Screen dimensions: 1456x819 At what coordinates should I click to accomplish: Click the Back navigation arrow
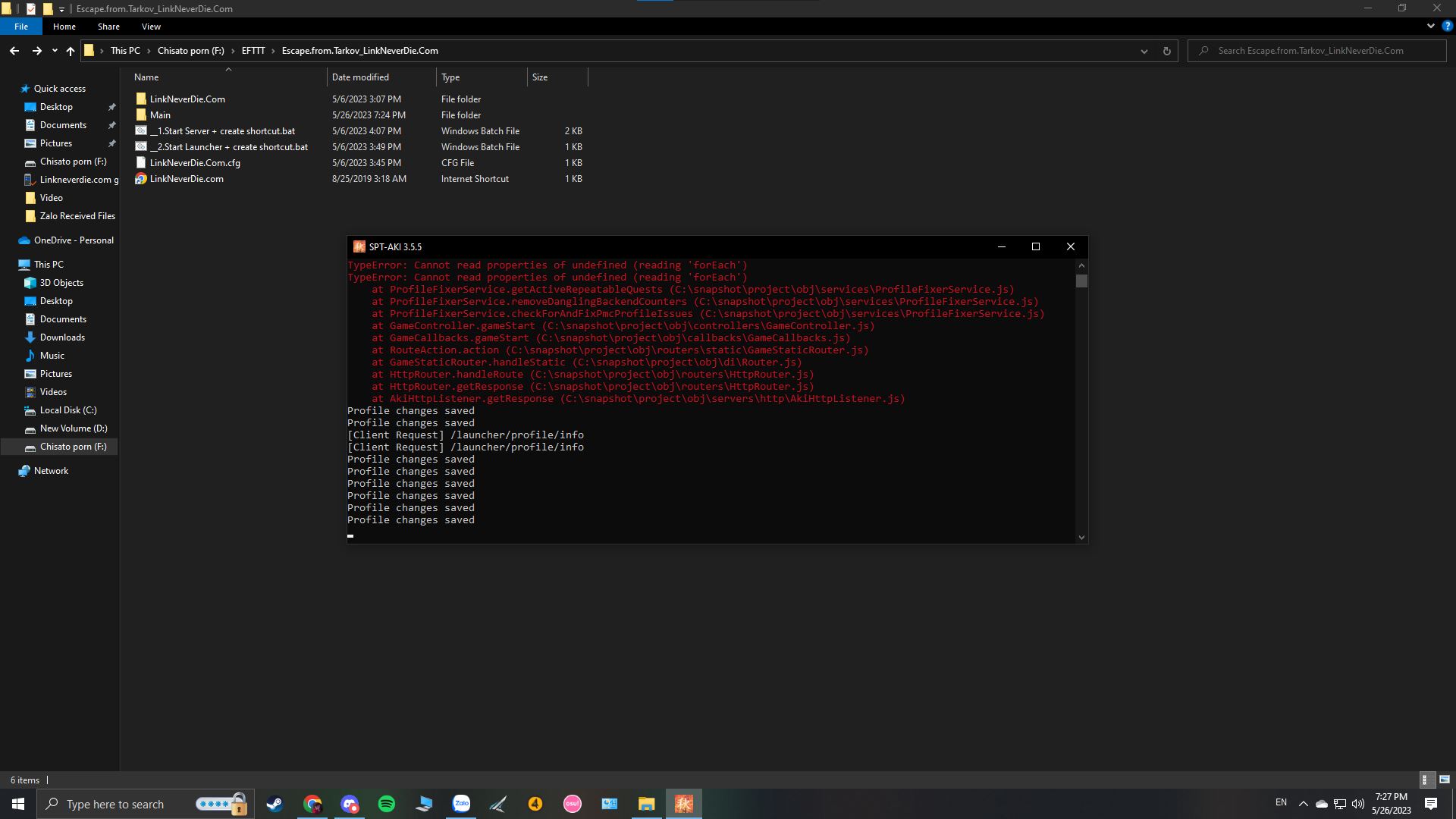(x=14, y=51)
